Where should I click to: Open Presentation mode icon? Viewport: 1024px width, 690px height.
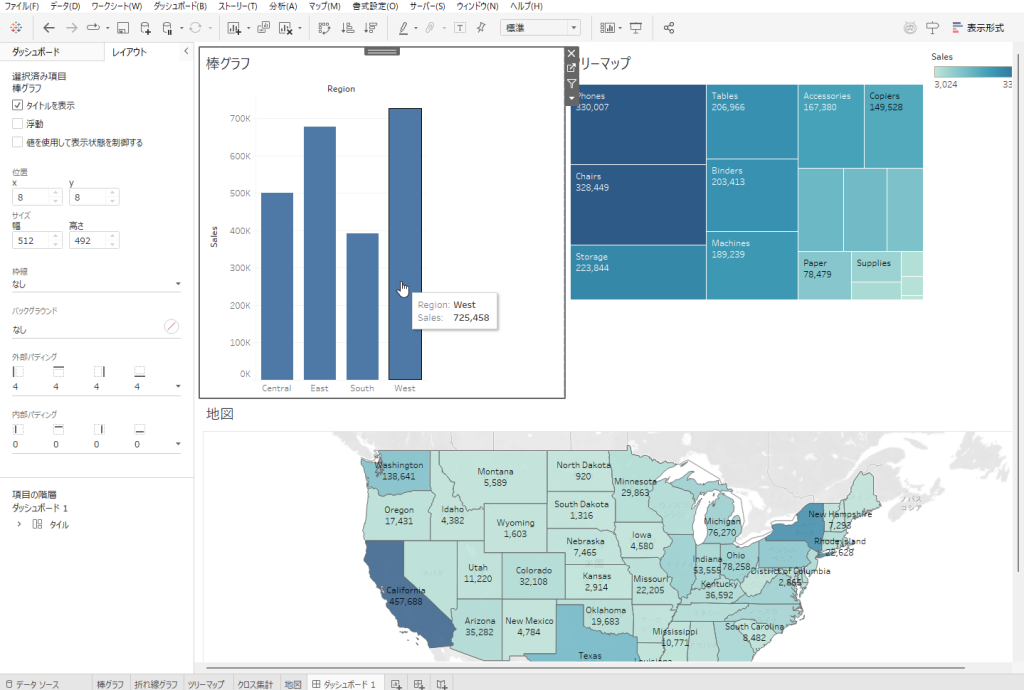tap(636, 28)
